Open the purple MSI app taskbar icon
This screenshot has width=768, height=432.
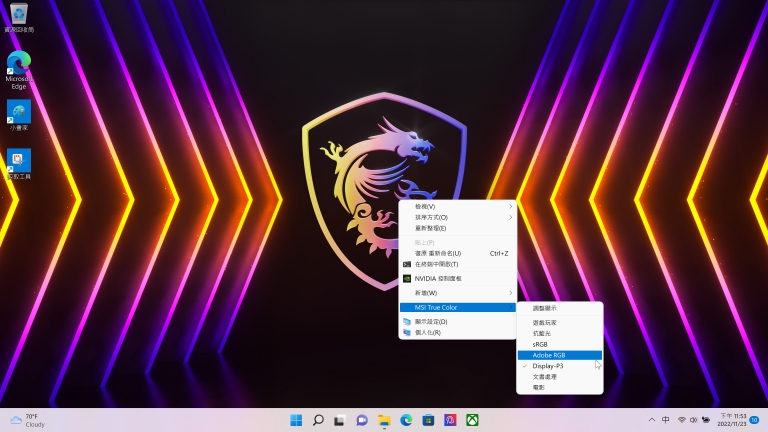click(x=450, y=420)
